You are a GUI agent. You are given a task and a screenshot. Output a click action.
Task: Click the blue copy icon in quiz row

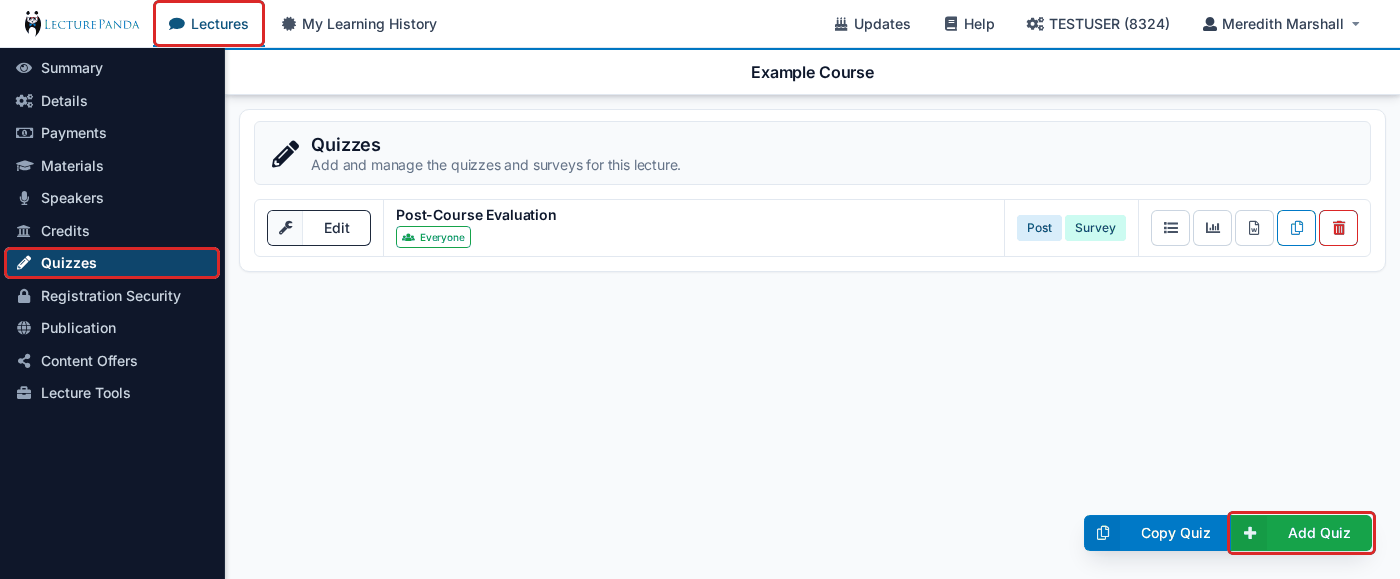(1296, 228)
